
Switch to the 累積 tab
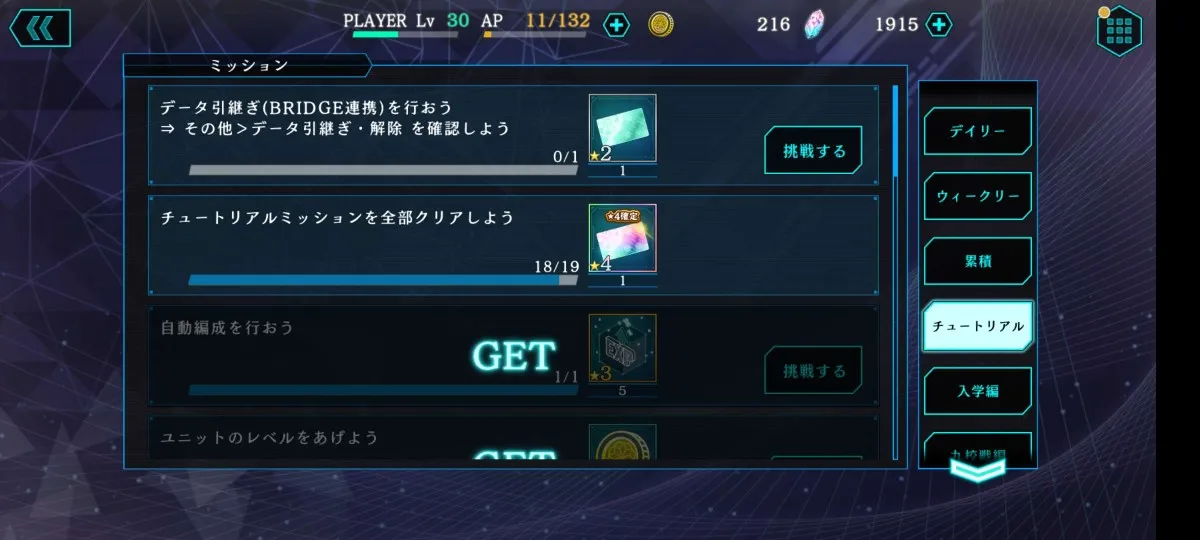coord(978,261)
